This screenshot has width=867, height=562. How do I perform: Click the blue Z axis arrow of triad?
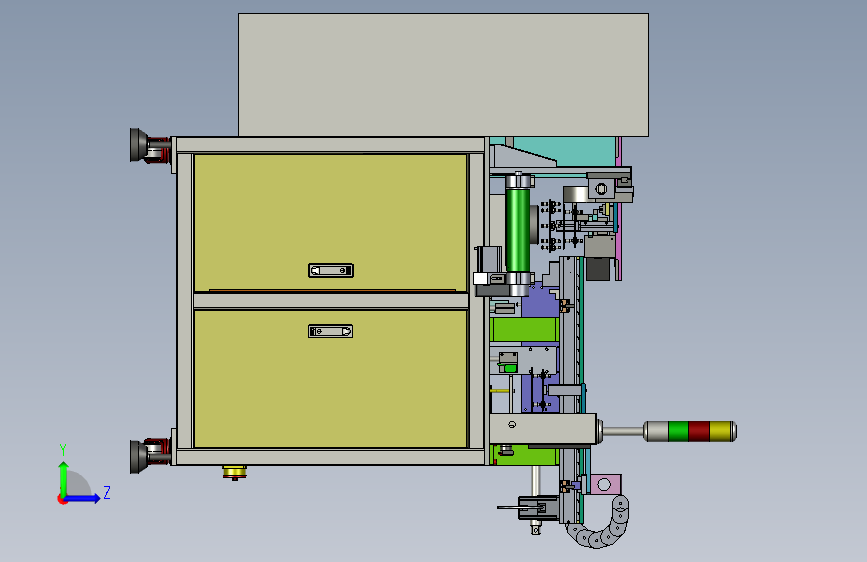[84, 498]
